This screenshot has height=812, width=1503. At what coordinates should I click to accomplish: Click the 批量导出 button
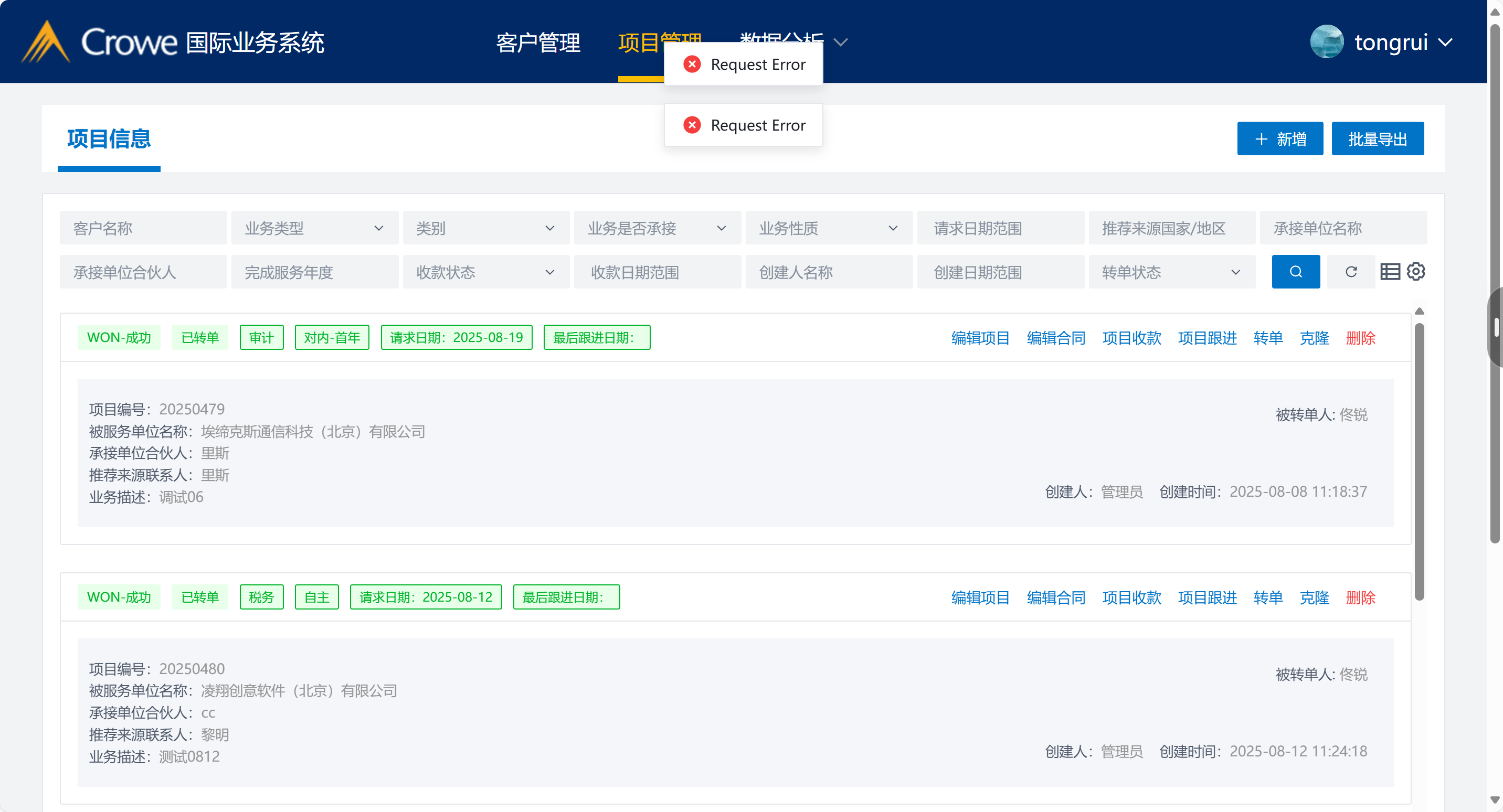tap(1377, 139)
